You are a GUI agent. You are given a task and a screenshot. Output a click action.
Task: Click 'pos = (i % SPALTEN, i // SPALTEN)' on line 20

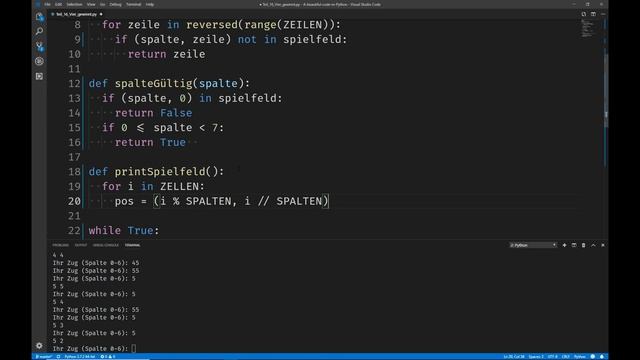(x=222, y=201)
